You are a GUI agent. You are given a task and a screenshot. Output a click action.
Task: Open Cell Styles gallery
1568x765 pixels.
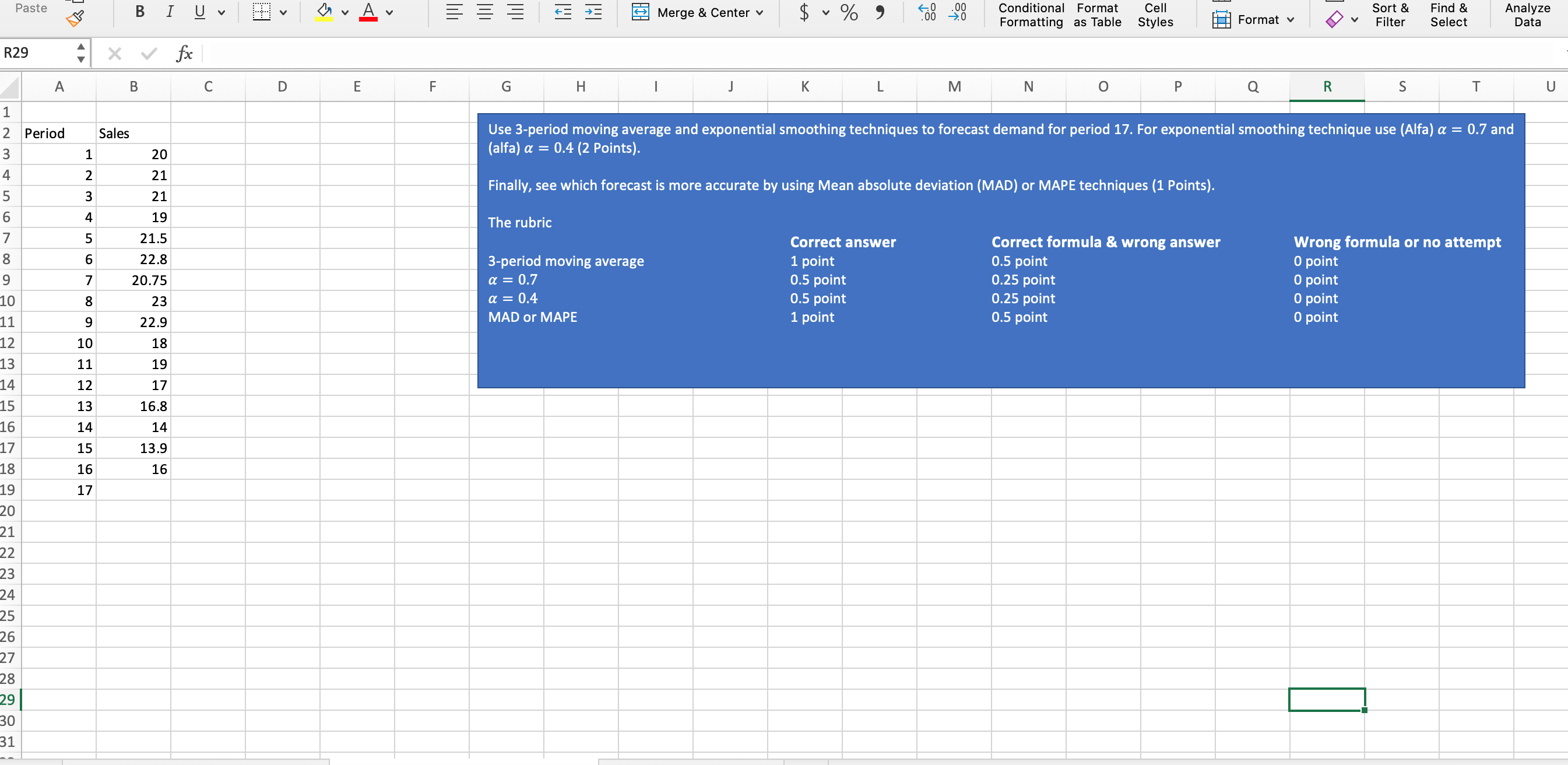click(1155, 15)
